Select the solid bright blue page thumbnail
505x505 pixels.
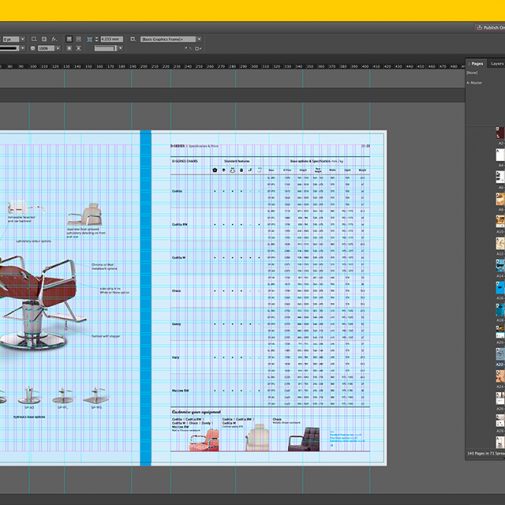500,287
